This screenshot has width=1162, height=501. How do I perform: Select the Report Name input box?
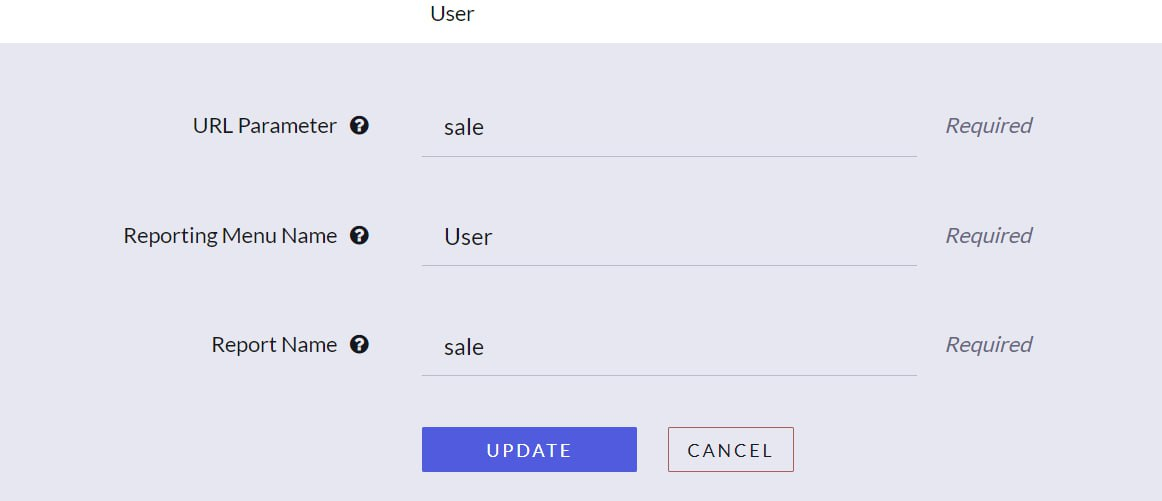669,347
